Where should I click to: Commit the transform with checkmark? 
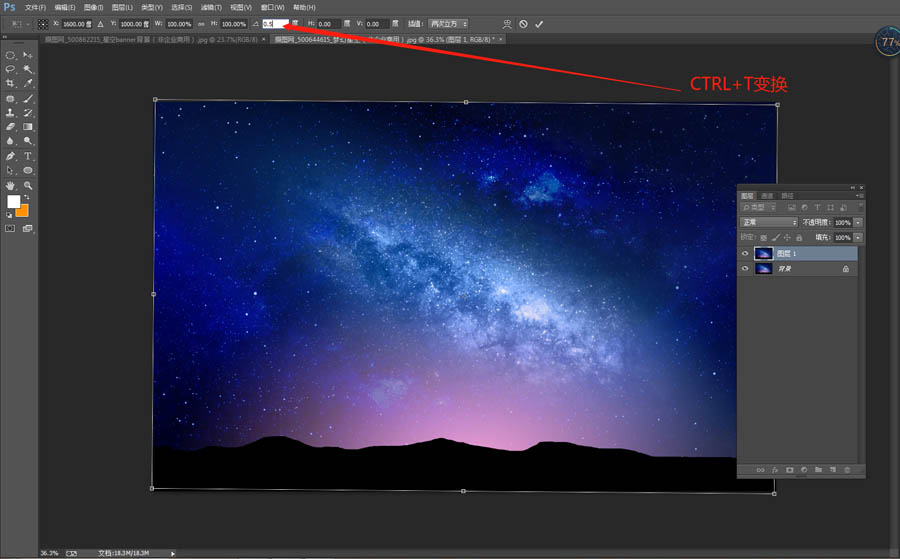point(539,24)
